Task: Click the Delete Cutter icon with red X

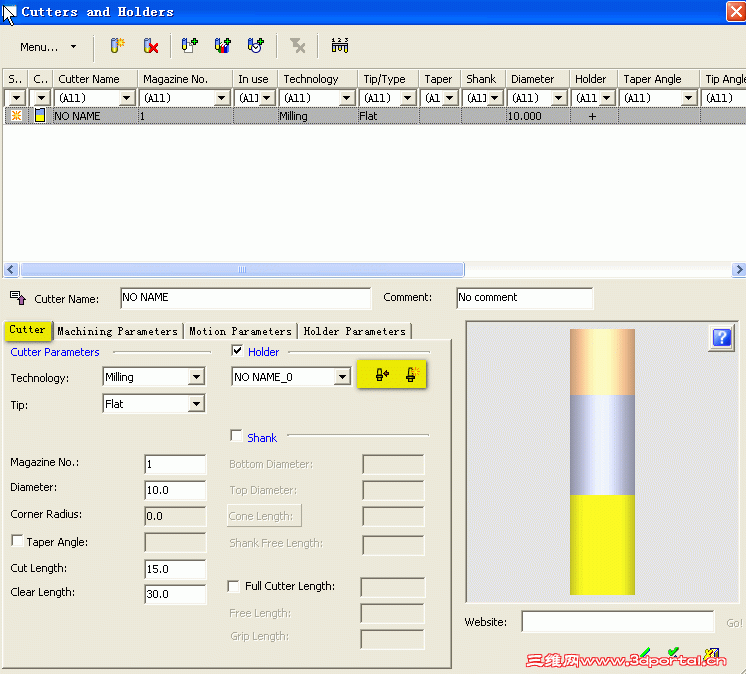Action: point(150,46)
